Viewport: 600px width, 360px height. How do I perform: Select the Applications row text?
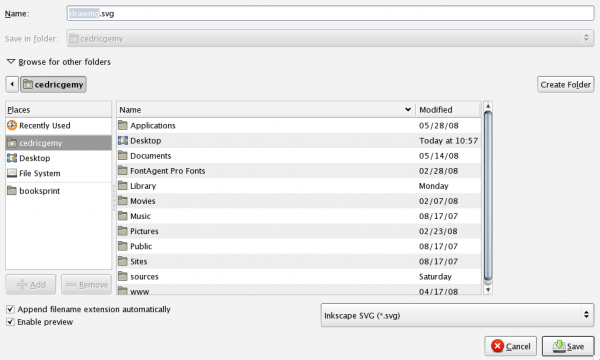coord(153,125)
